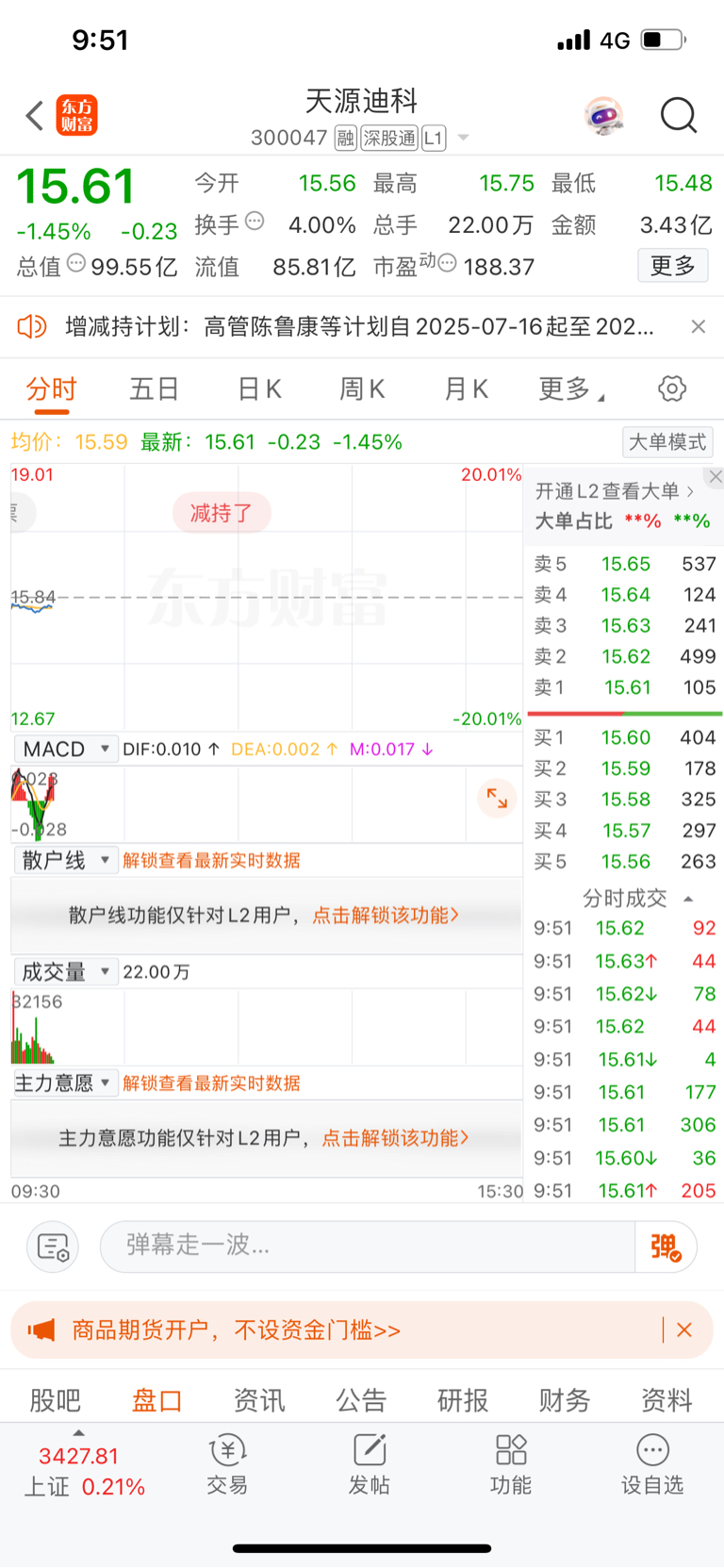Screen dimensions: 724x1568
Task: Expand the 更多 chart period menu
Action: pos(571,388)
